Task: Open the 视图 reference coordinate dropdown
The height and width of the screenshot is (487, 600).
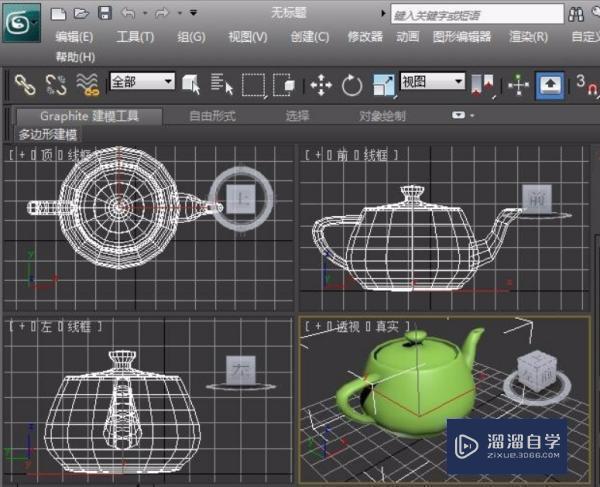Action: click(432, 81)
